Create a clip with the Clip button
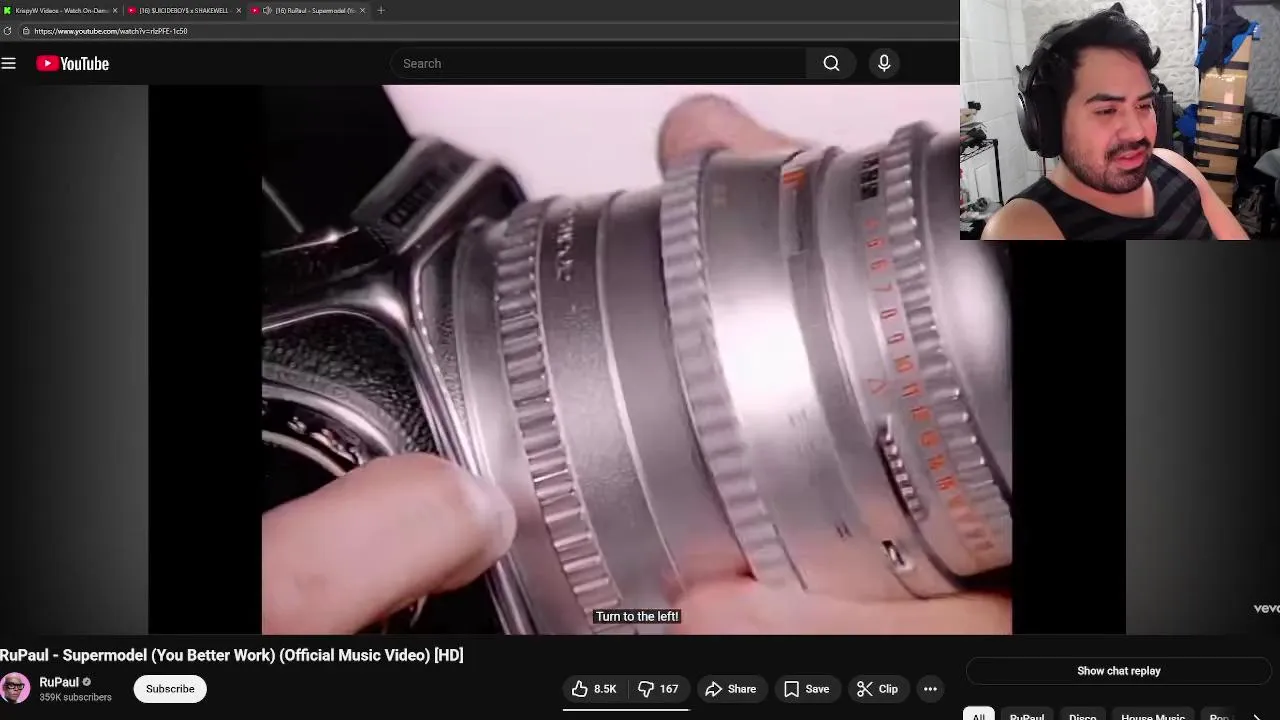Screen dimensions: 1280x720 pyautogui.click(x=878, y=689)
